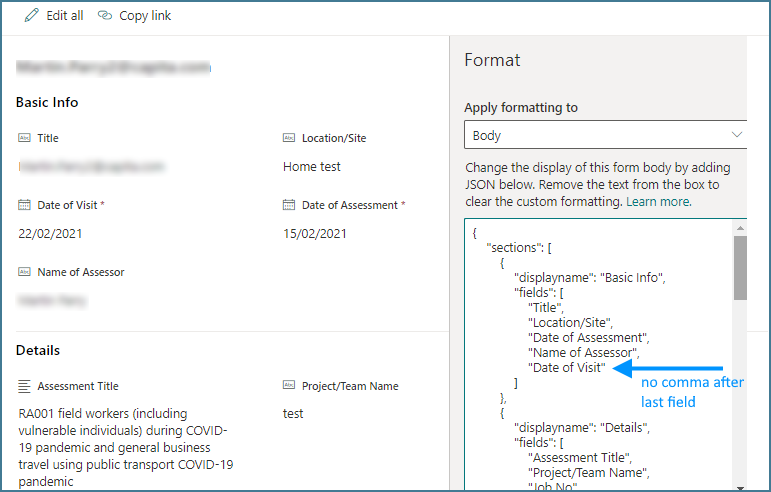Click the "displayname": "Details" JSON line
Image resolution: width=771 pixels, height=492 pixels.
(582, 428)
